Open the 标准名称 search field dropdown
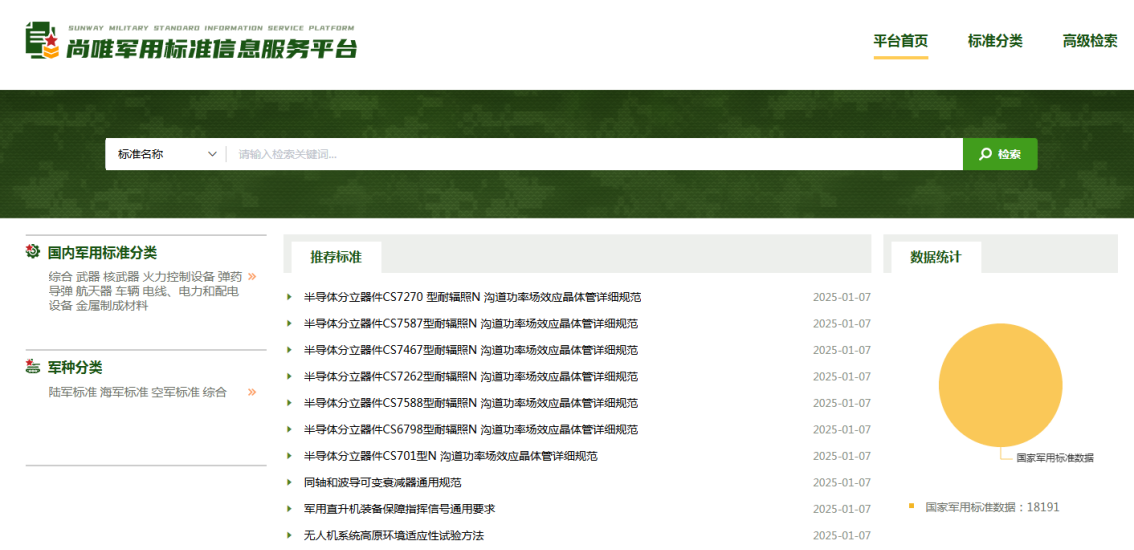Image resolution: width=1134 pixels, height=550 pixels. pos(168,154)
